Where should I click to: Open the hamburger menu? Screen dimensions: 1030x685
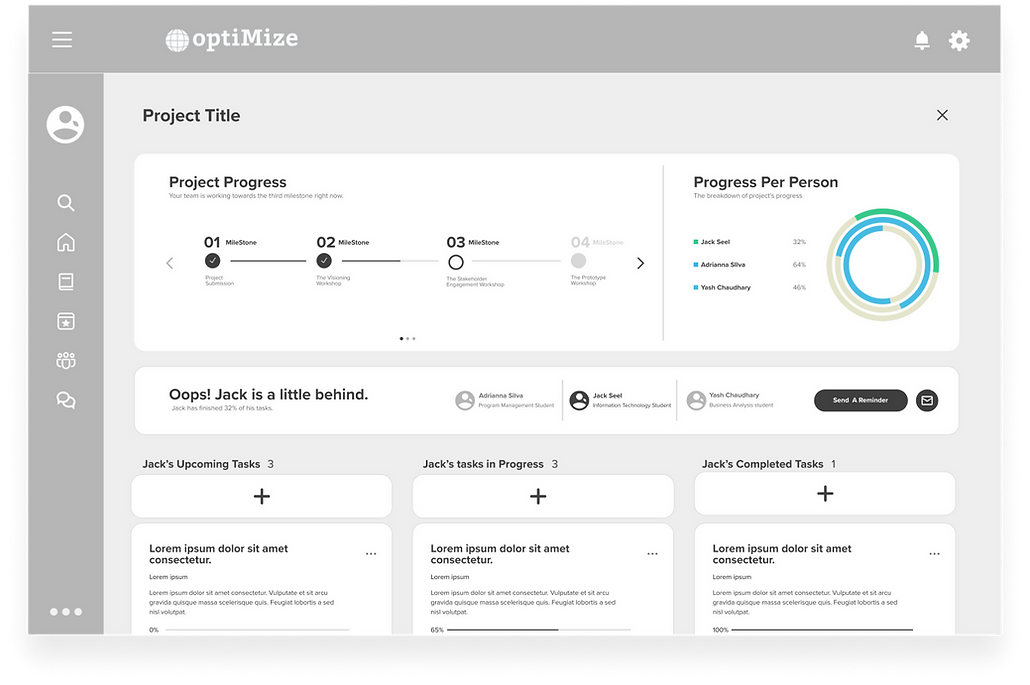pyautogui.click(x=62, y=40)
